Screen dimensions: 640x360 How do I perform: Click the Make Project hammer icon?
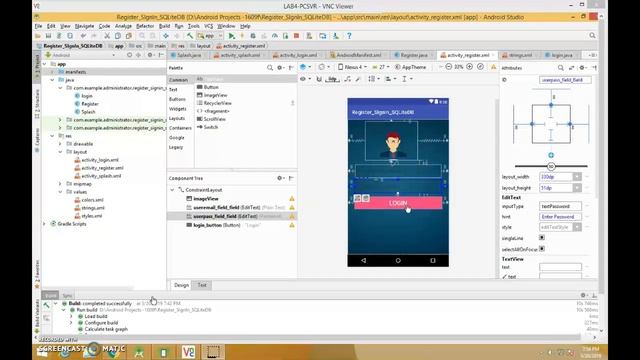click(x=190, y=36)
